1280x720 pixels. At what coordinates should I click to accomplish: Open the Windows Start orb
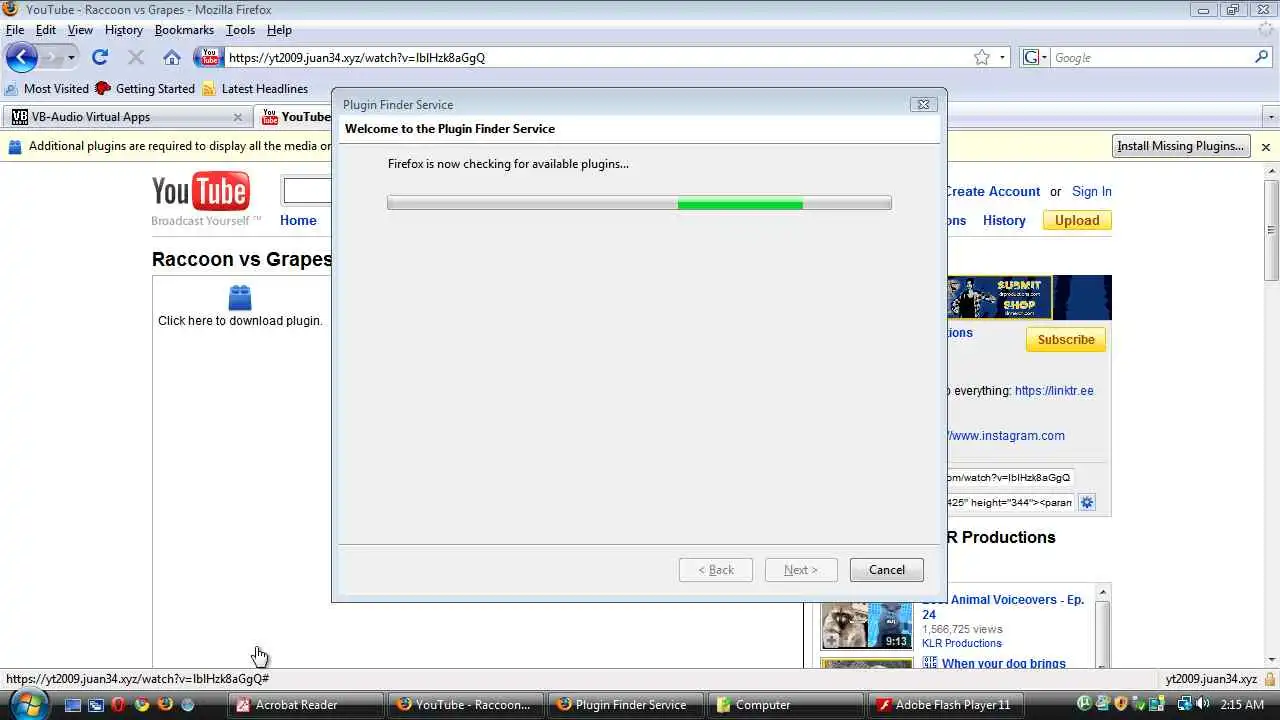point(28,704)
